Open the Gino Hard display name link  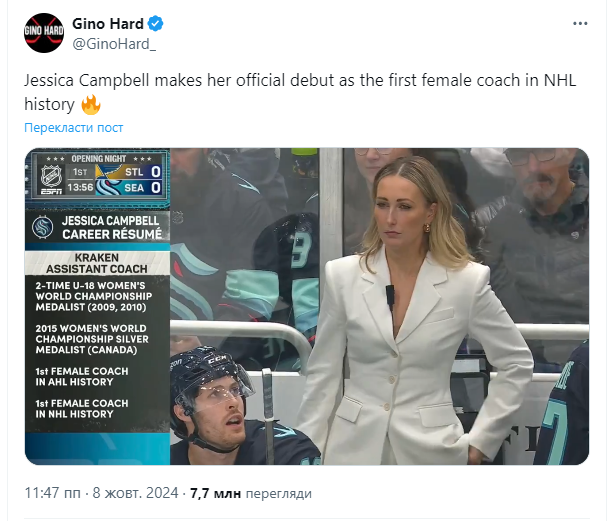click(108, 24)
